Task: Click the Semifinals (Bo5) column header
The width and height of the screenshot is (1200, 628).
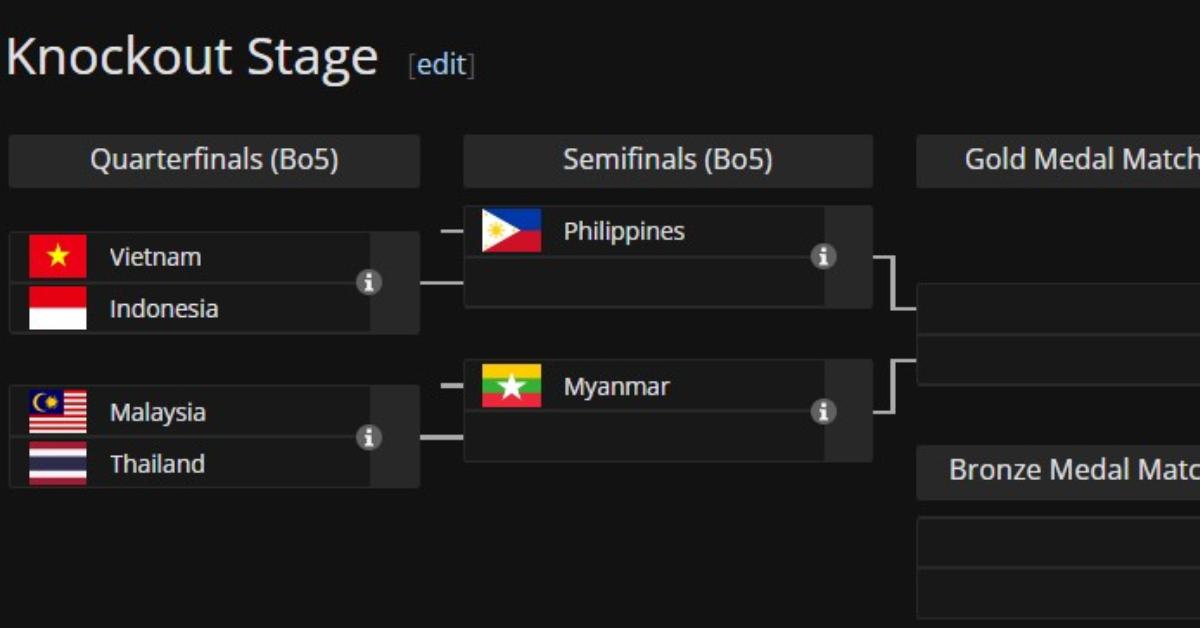Action: 667,160
